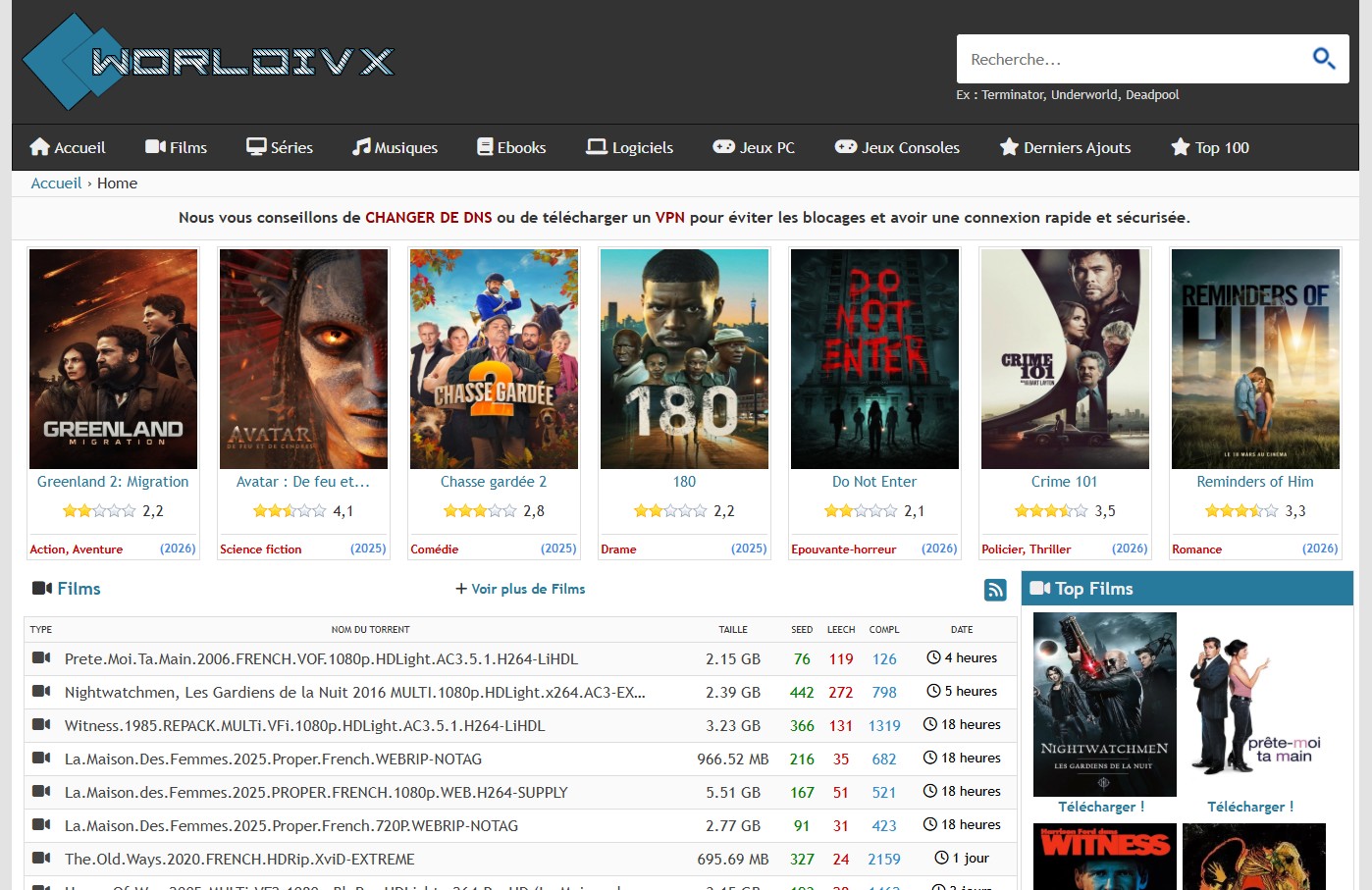This screenshot has height=890, width=1372.
Task: Open the Nightwatchmen 2016 MULTI torrent link
Action: (355, 692)
